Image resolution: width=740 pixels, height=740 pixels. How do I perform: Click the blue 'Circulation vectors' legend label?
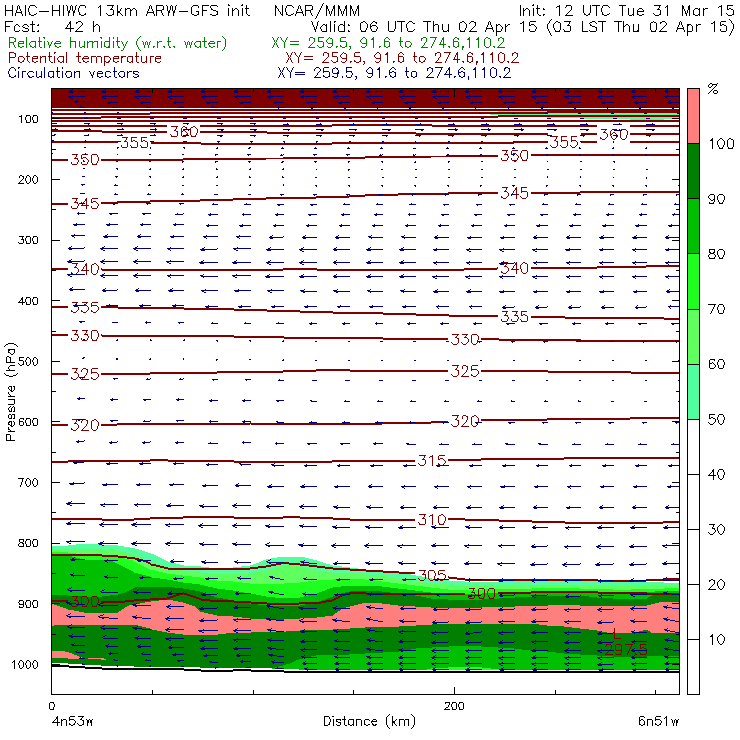(74, 73)
